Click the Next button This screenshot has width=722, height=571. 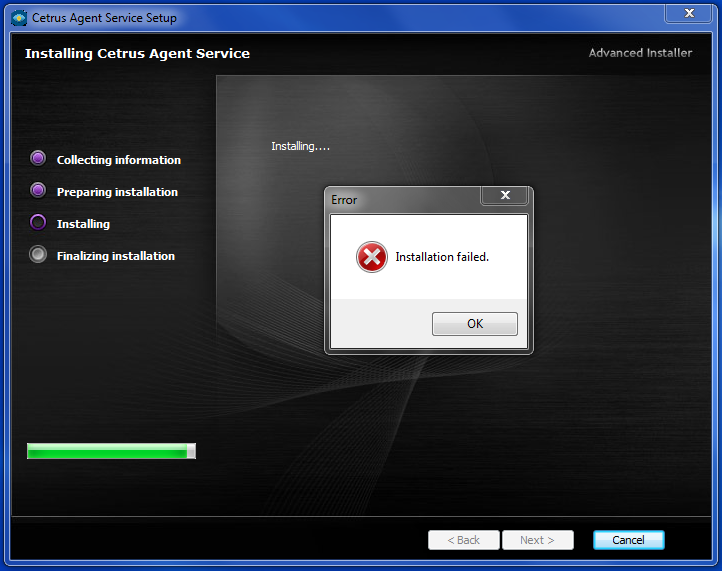[x=537, y=540]
